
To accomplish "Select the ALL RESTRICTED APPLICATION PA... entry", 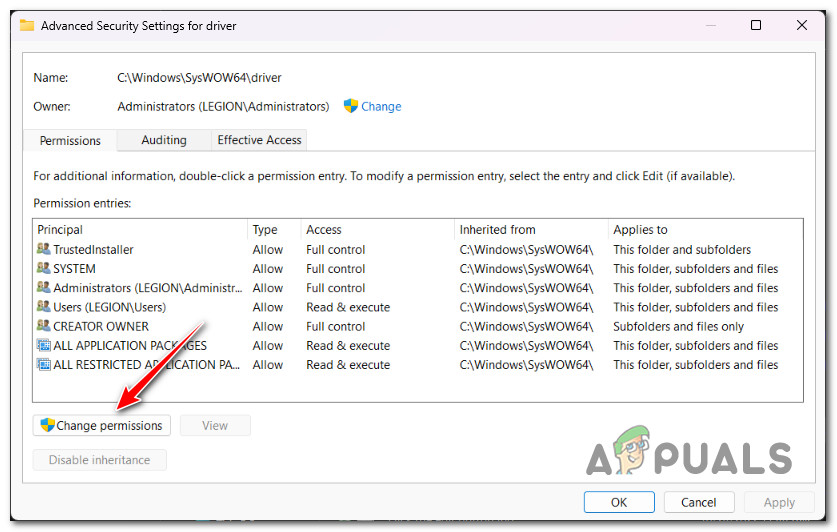I will 417,364.
